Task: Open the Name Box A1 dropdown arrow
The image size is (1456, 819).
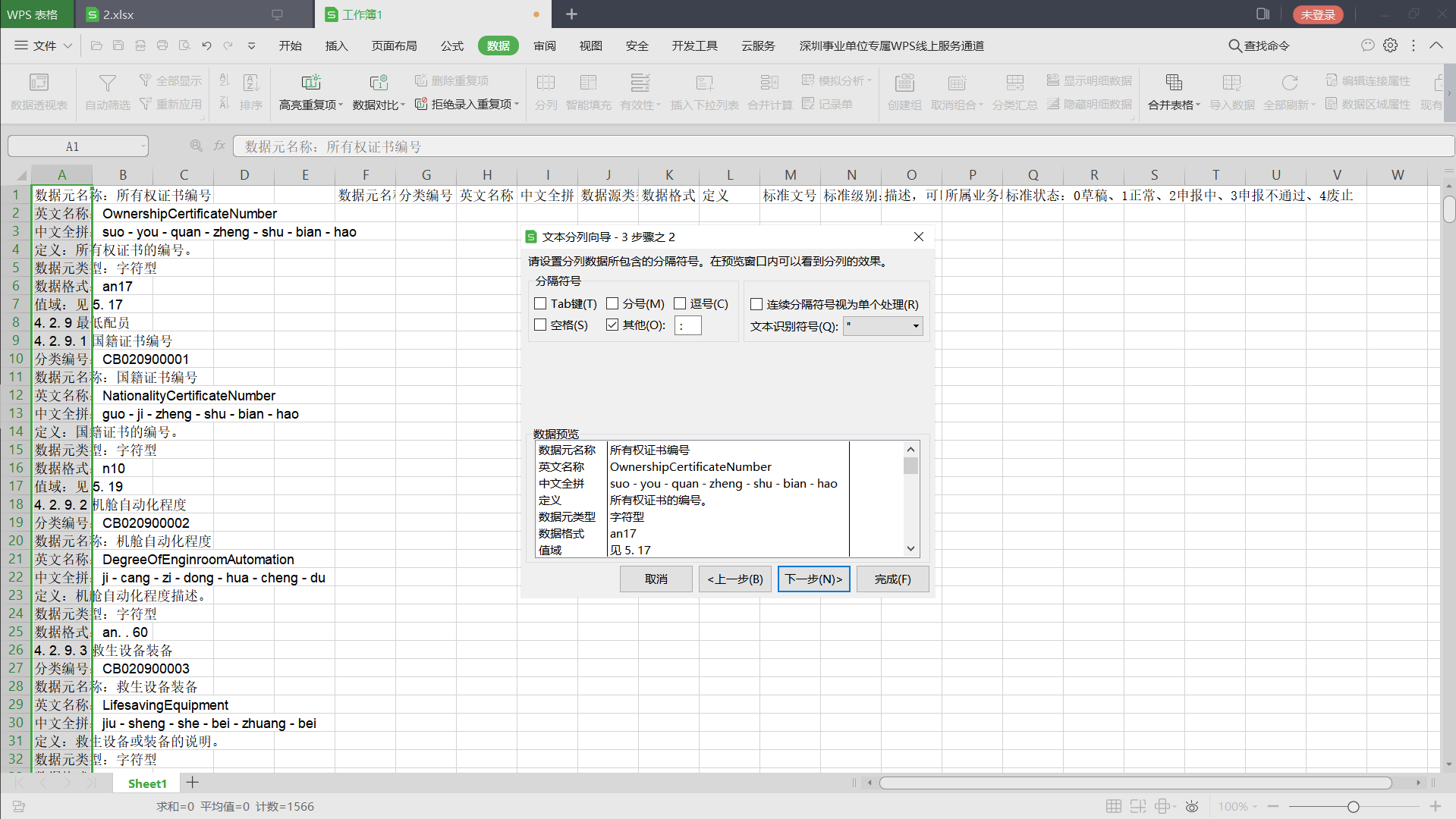Action: (x=143, y=146)
